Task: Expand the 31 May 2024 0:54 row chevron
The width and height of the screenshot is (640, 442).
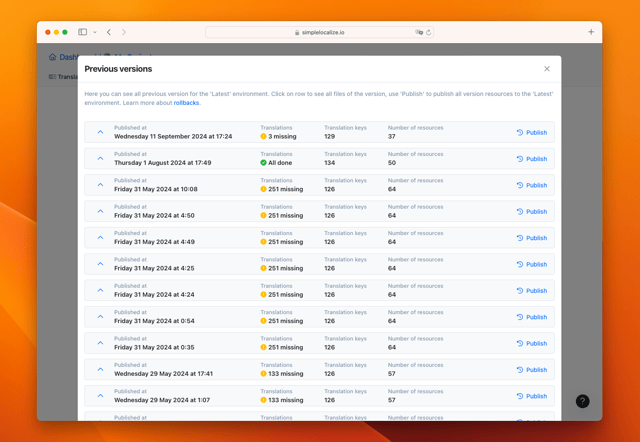Action: click(100, 316)
